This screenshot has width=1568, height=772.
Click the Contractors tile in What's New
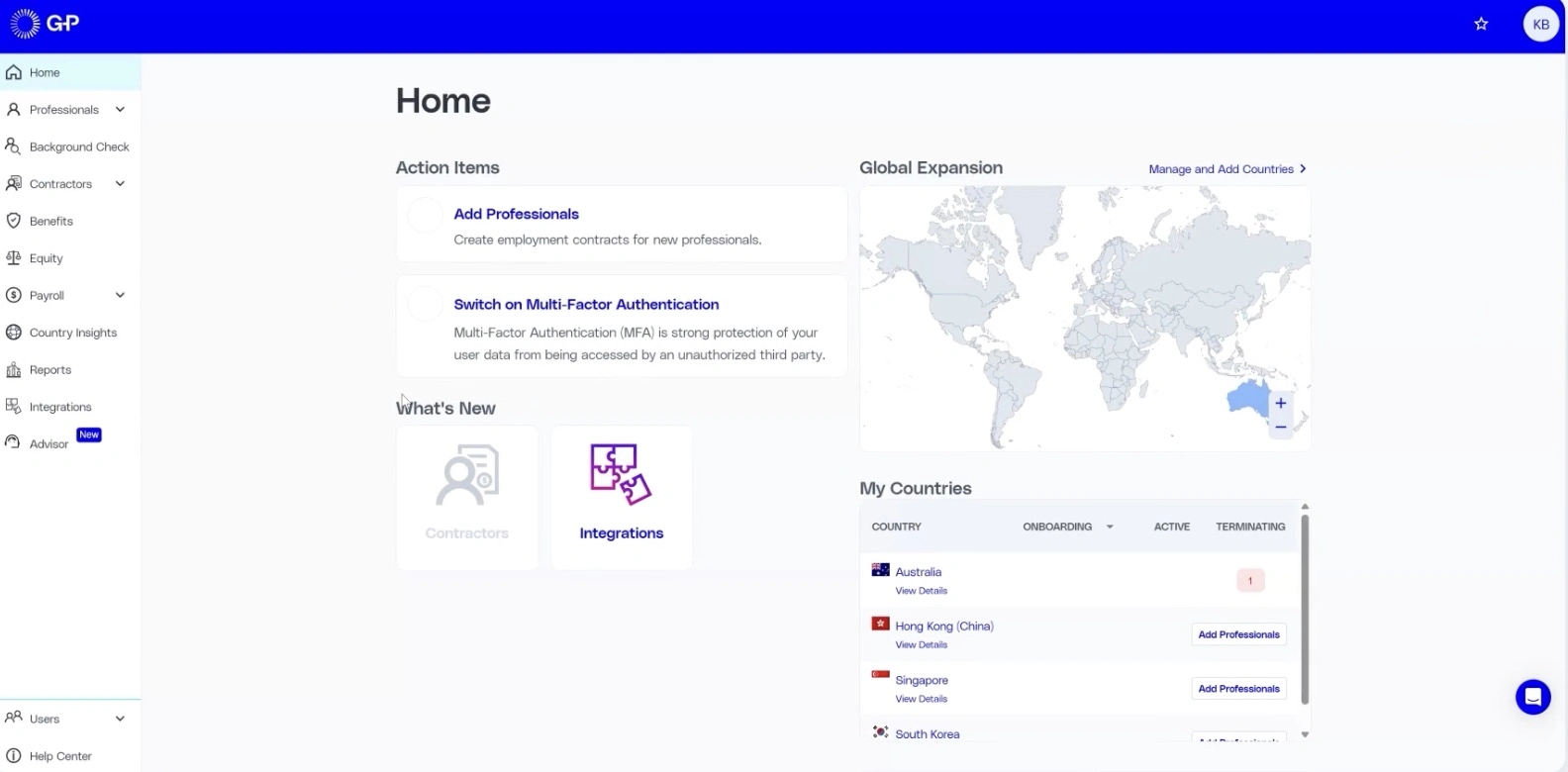tap(467, 497)
